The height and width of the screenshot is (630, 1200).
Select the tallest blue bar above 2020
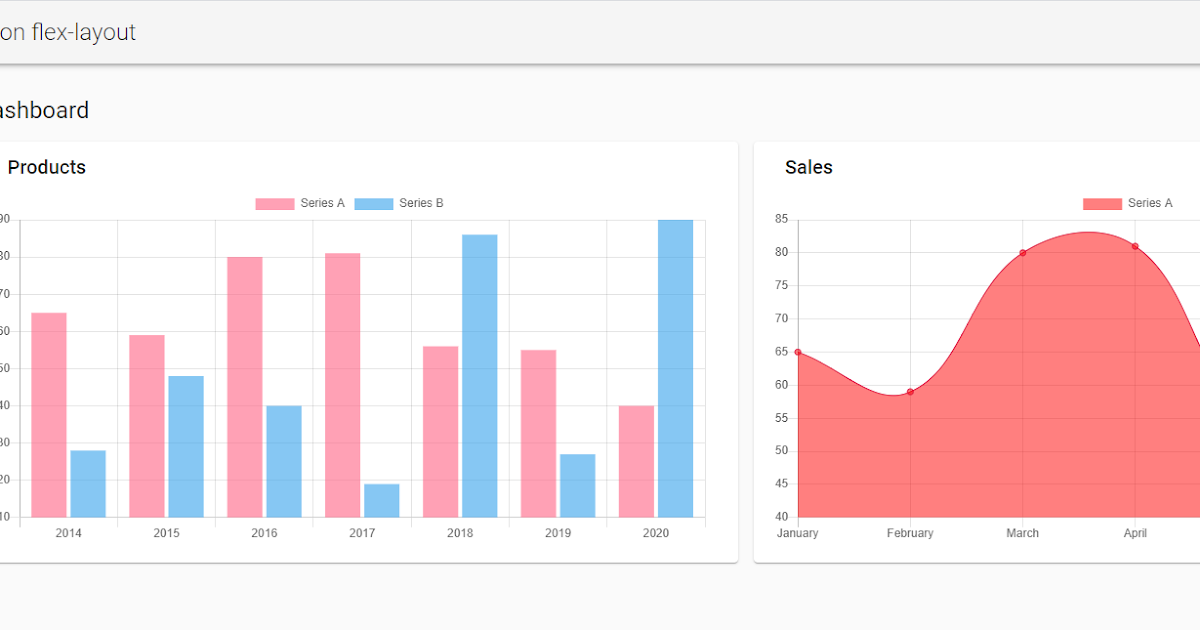click(675, 370)
